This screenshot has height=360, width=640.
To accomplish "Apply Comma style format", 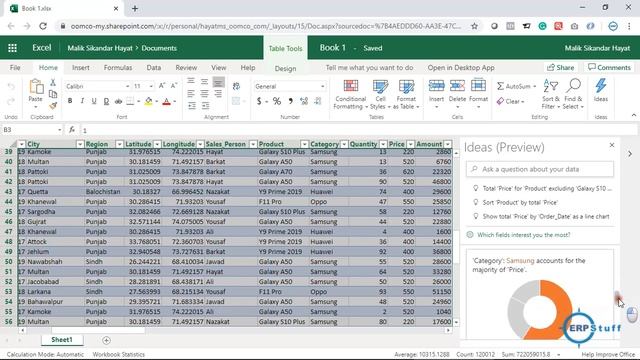I will coord(291,101).
